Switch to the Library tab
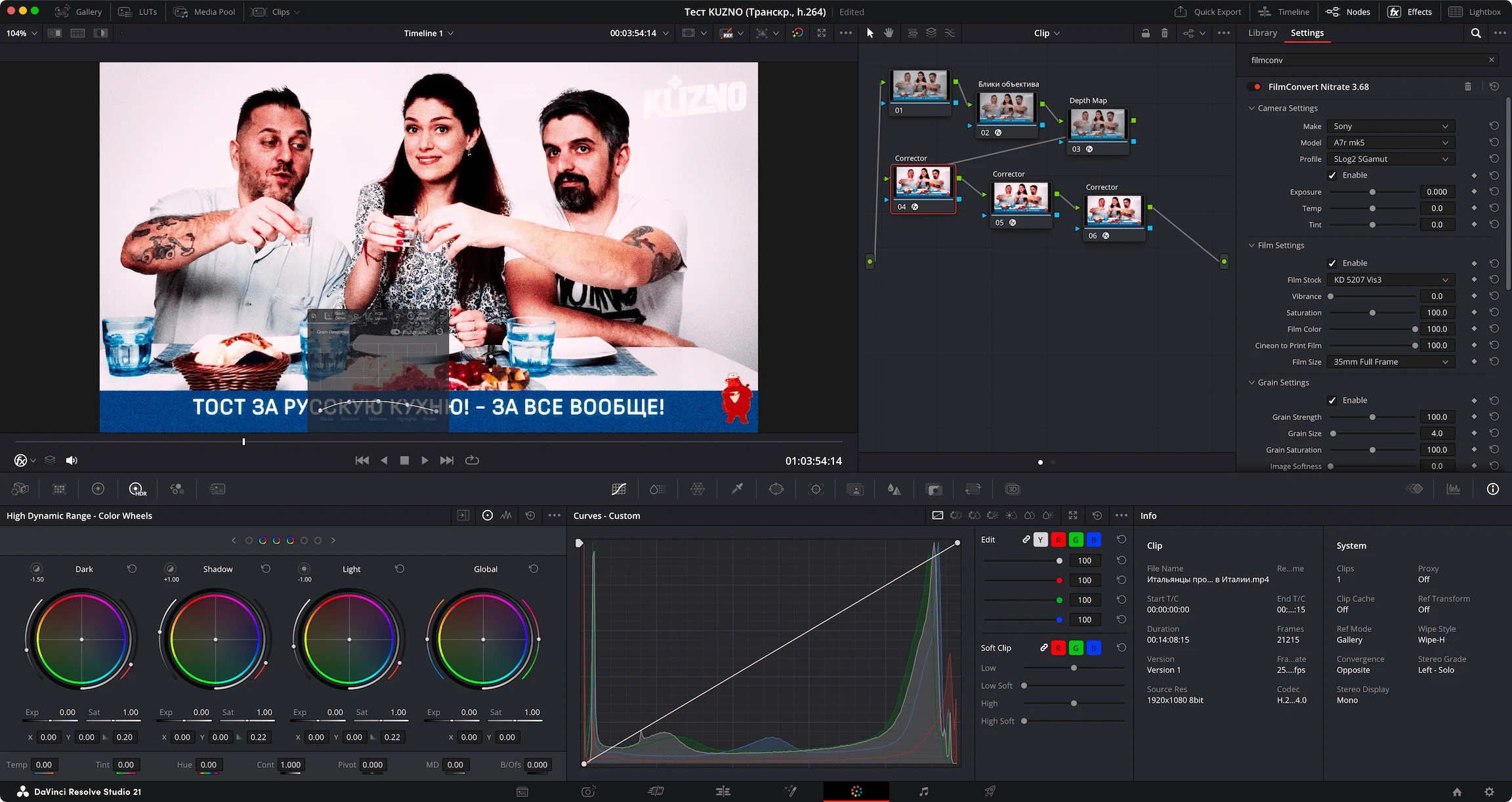Screen dimensions: 1512x802 coord(1262,33)
